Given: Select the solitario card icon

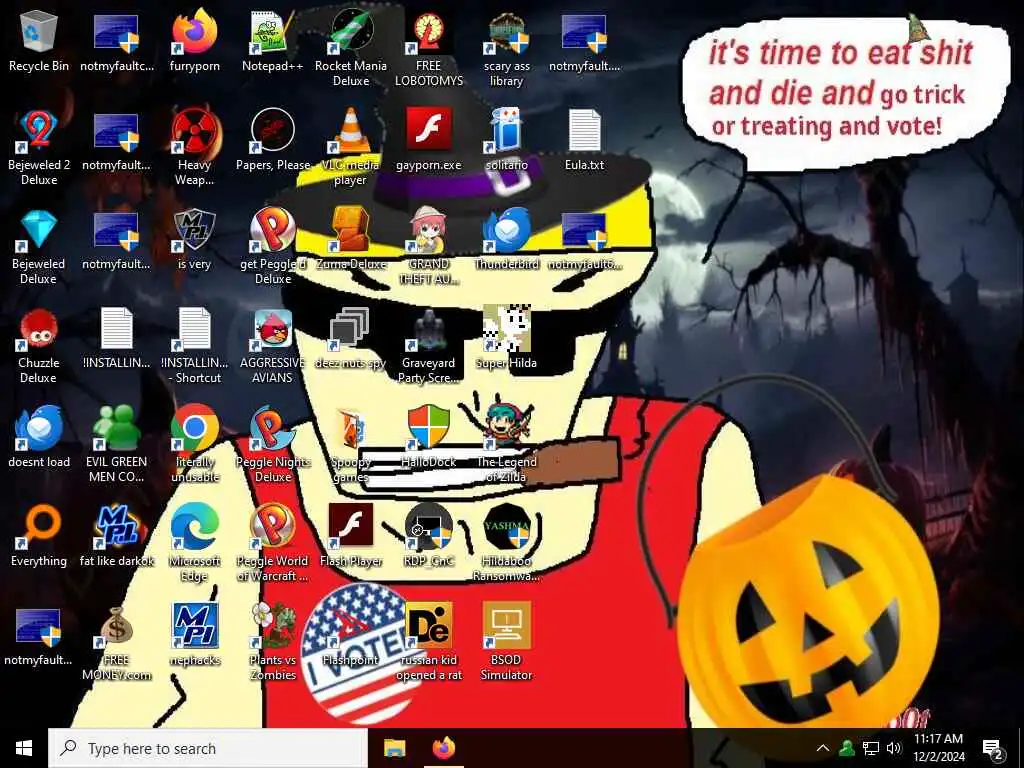Looking at the screenshot, I should (x=506, y=131).
